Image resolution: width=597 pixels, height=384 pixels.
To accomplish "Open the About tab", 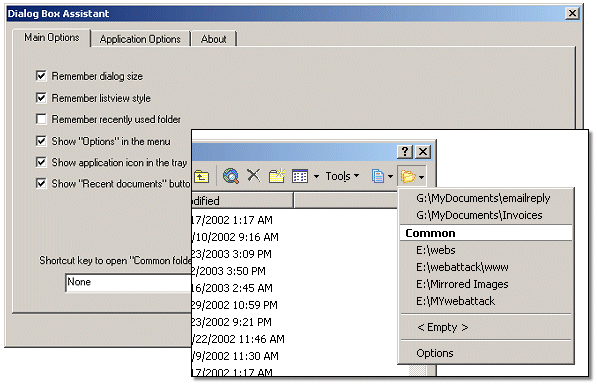I will point(214,39).
